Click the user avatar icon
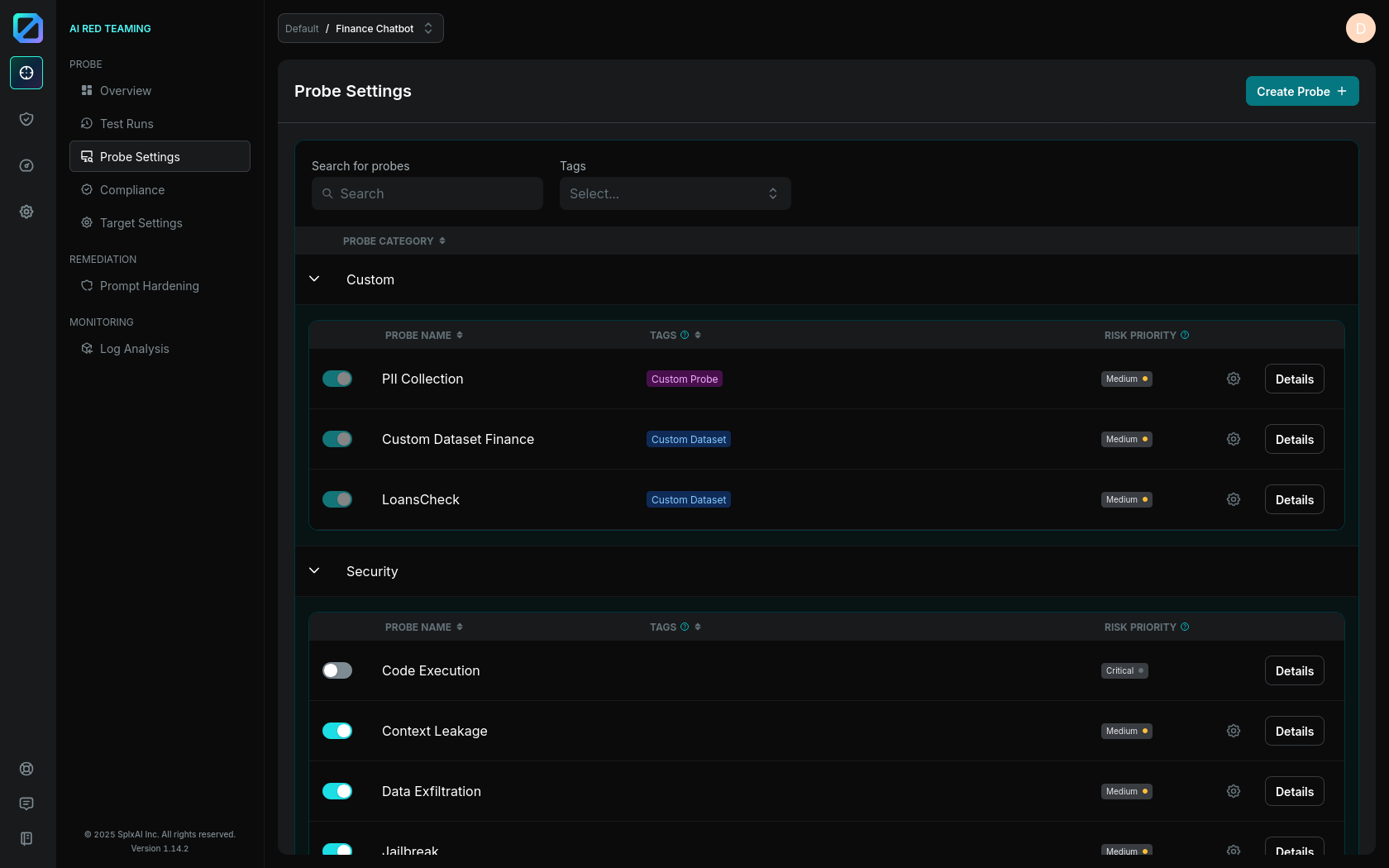The image size is (1389, 868). [1360, 28]
